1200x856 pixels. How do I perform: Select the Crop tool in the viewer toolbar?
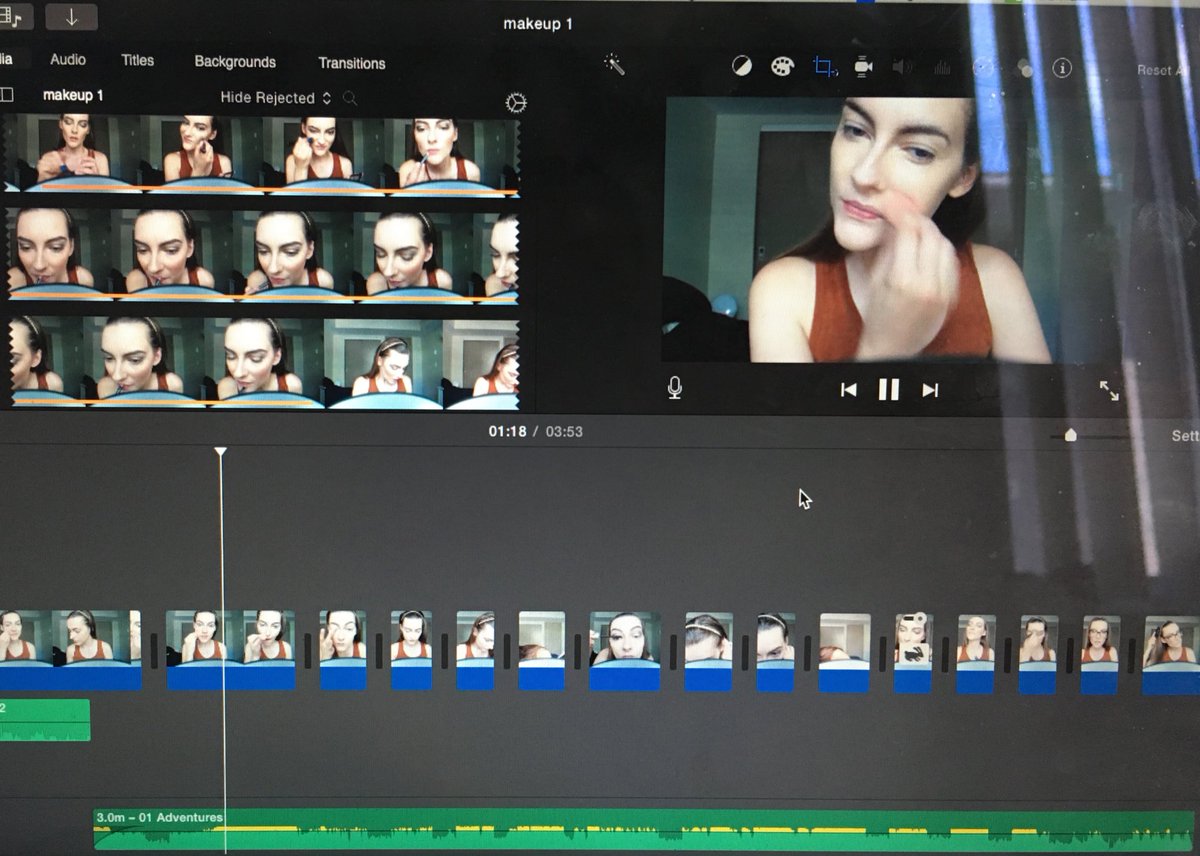tap(824, 65)
